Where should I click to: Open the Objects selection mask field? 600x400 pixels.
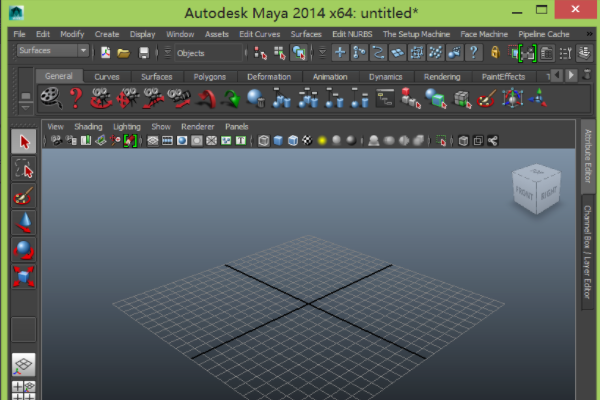(x=208, y=53)
